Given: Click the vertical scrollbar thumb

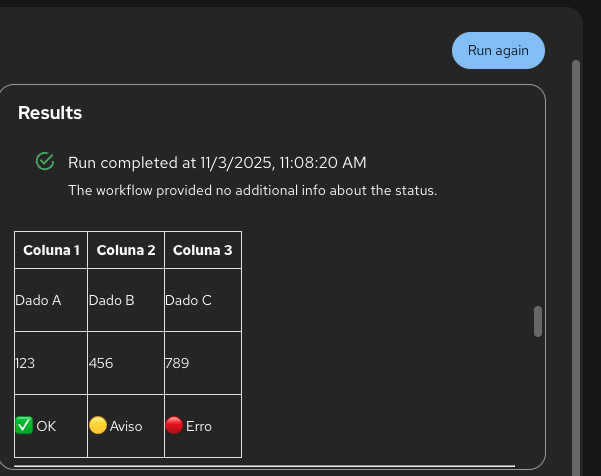Looking at the screenshot, I should [538, 321].
